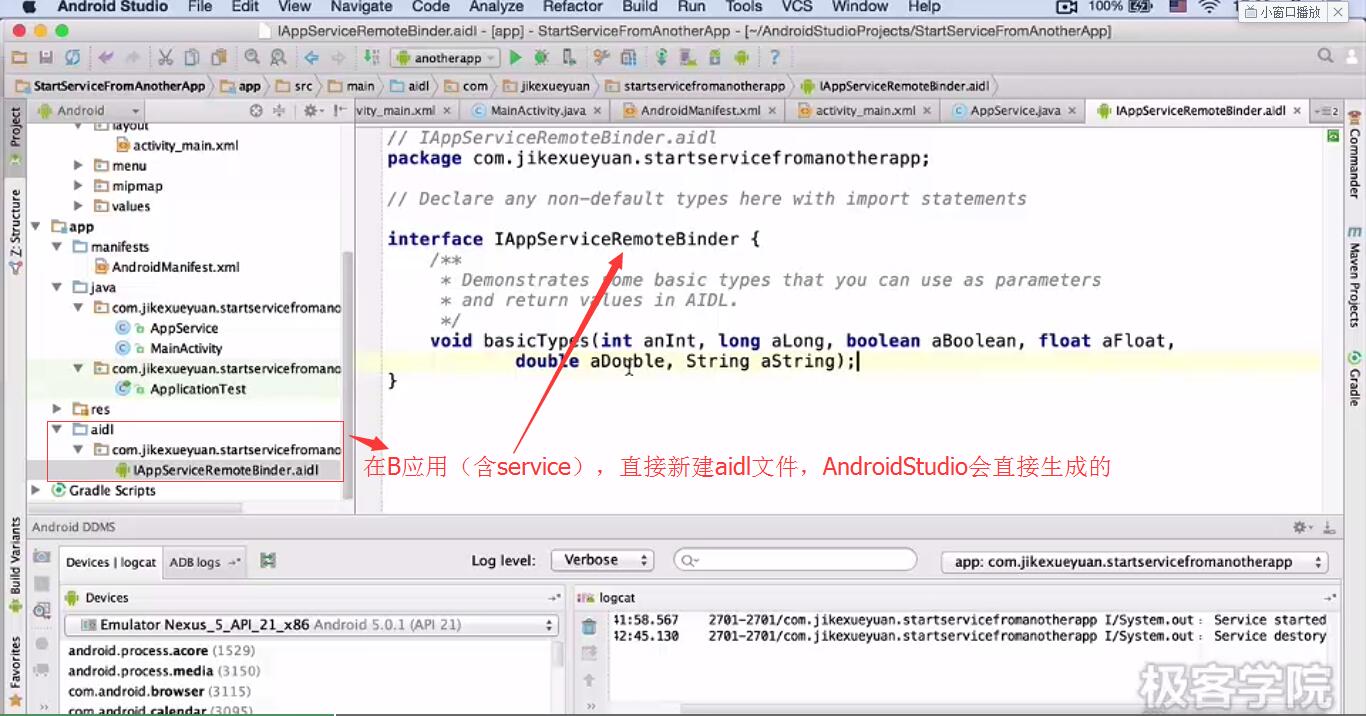Click the Save All toolbar icon

pos(45,58)
